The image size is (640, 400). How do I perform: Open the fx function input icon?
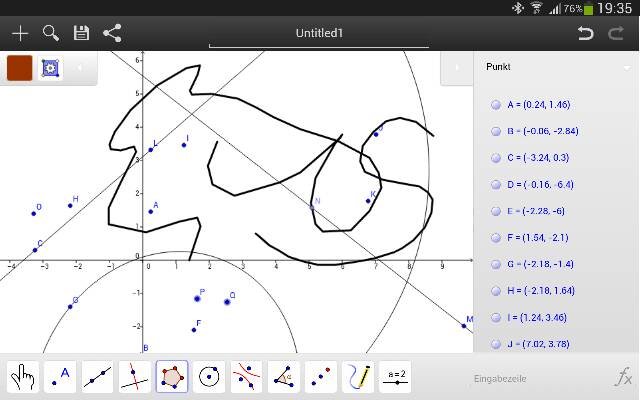tap(623, 377)
